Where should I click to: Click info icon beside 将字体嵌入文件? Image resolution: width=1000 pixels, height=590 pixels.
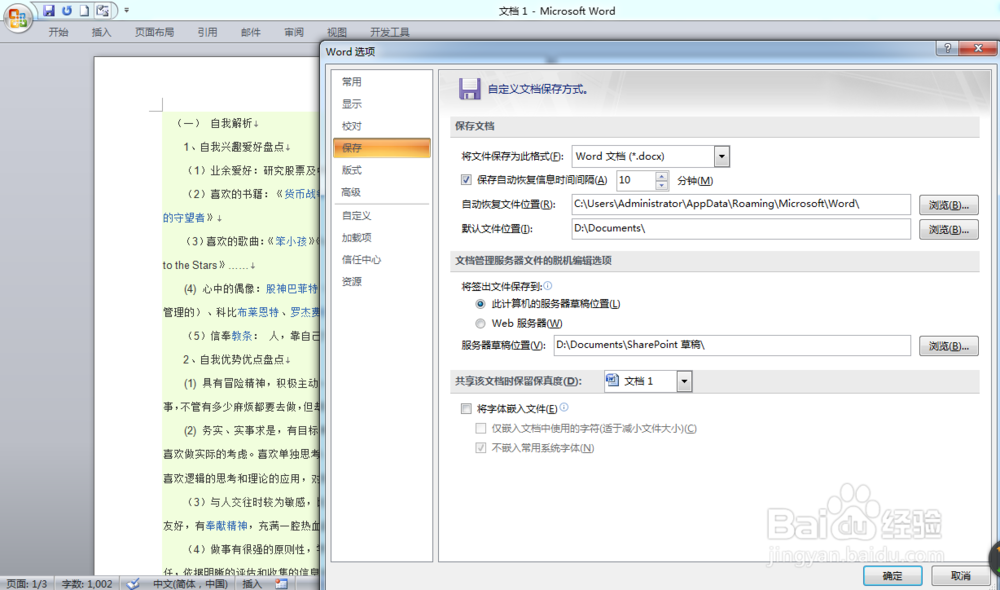[x=564, y=408]
